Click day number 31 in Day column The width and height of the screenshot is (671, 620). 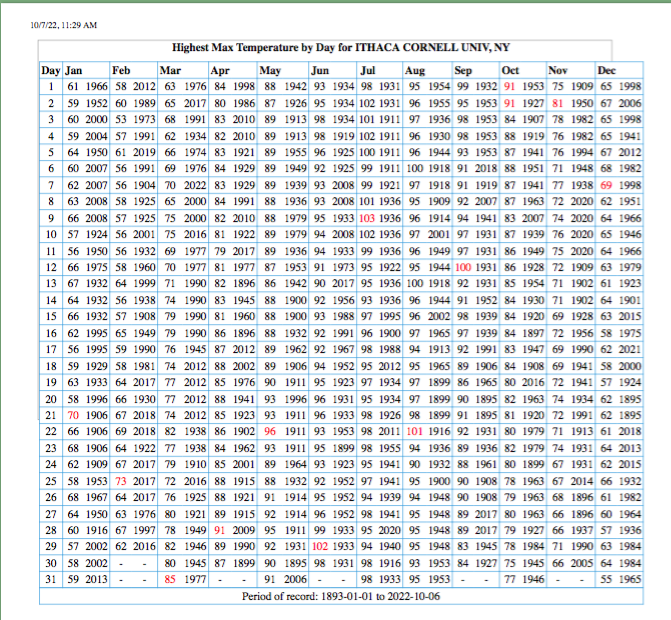(x=51, y=580)
